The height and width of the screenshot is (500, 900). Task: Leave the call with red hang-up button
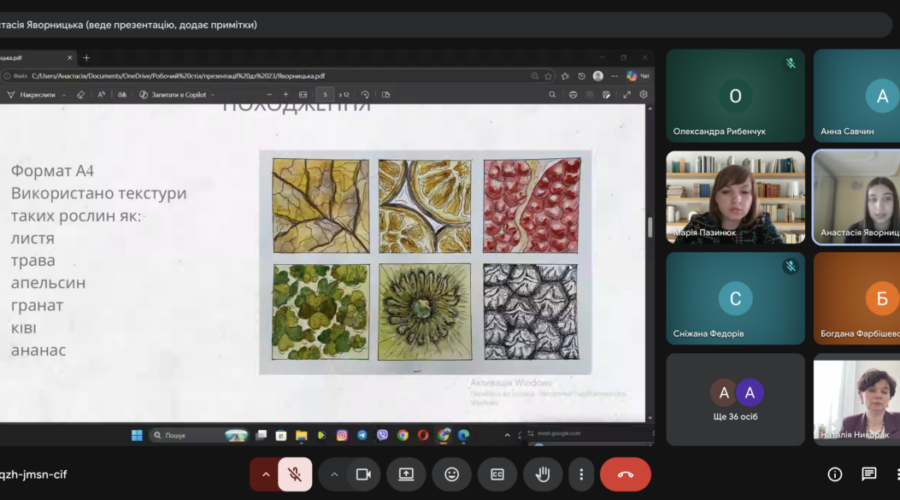625,474
